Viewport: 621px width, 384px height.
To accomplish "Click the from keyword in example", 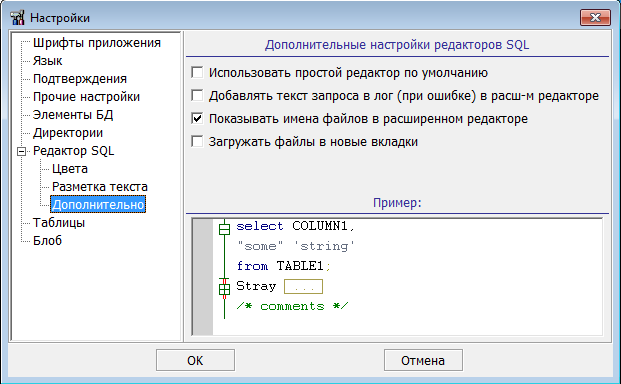I will click(252, 266).
